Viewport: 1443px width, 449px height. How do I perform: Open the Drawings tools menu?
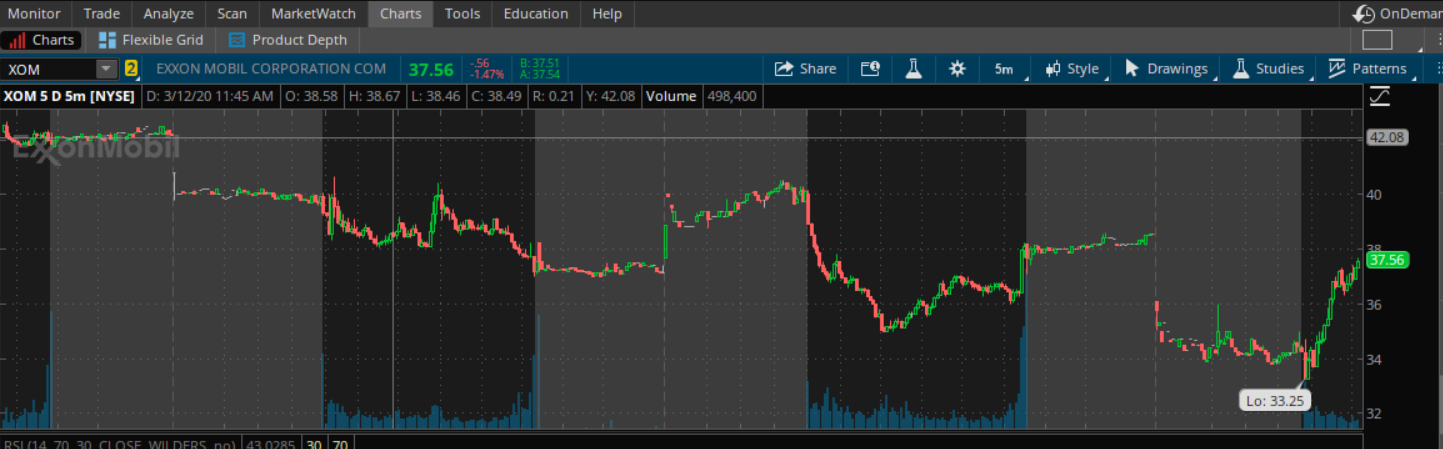tap(1166, 69)
